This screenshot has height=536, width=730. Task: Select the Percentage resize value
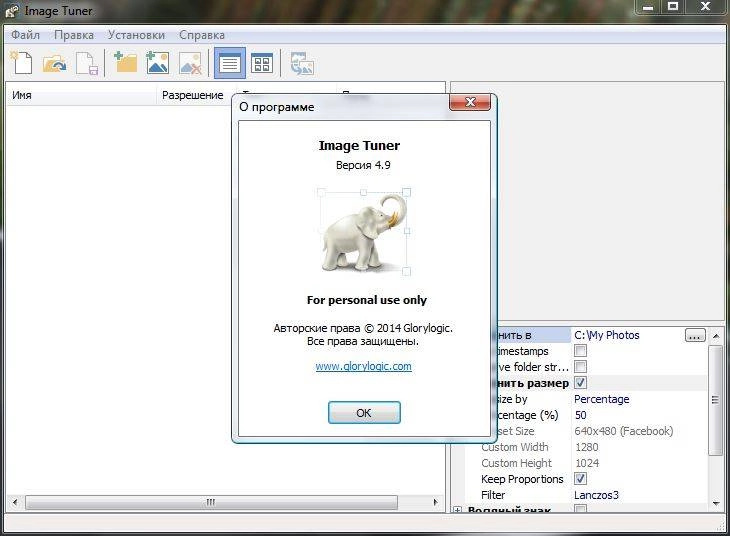pyautogui.click(x=602, y=399)
